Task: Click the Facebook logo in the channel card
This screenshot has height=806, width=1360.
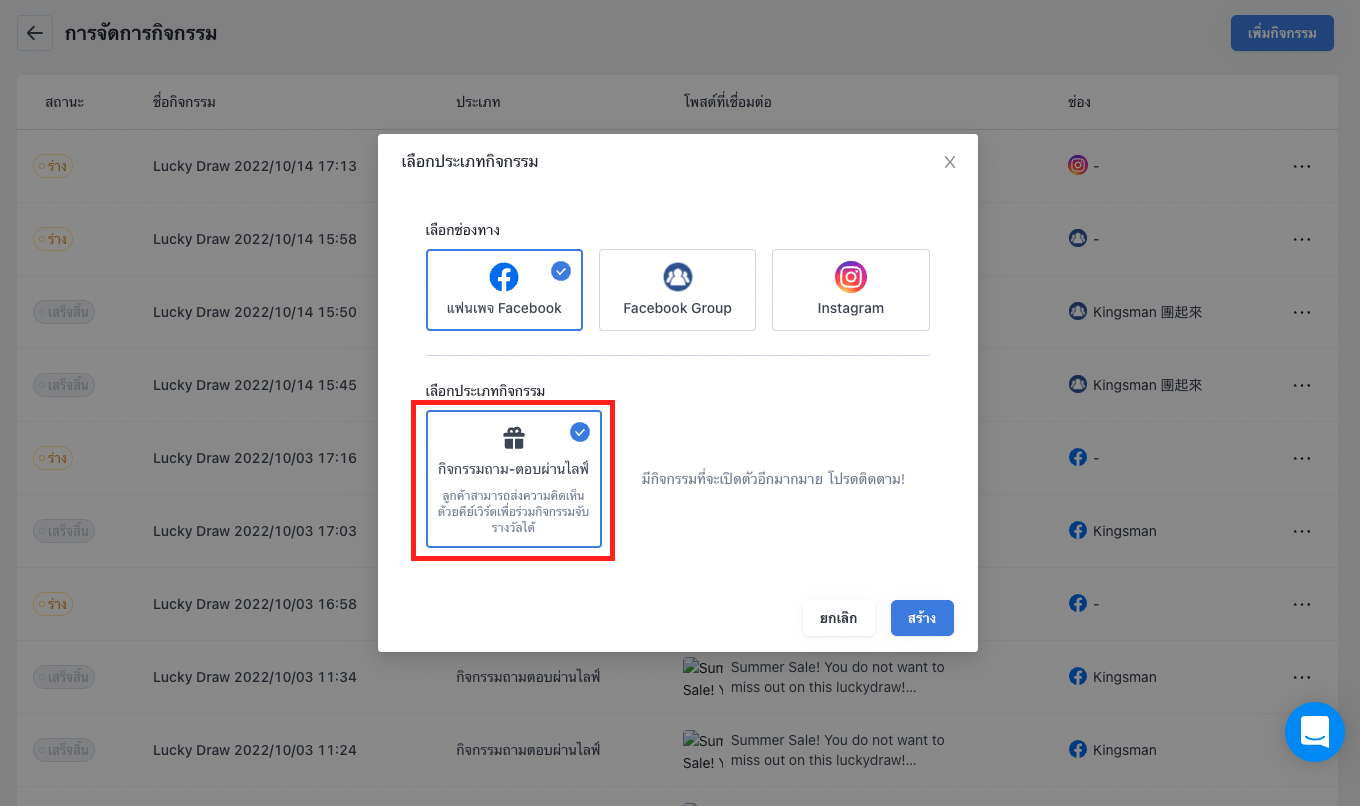Action: [x=504, y=277]
